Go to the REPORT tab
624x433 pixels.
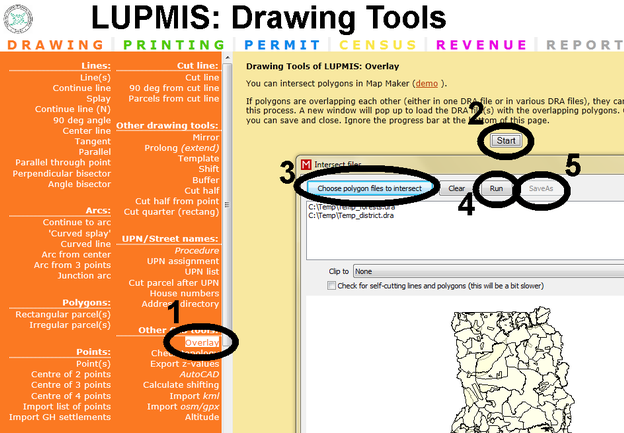coord(585,45)
